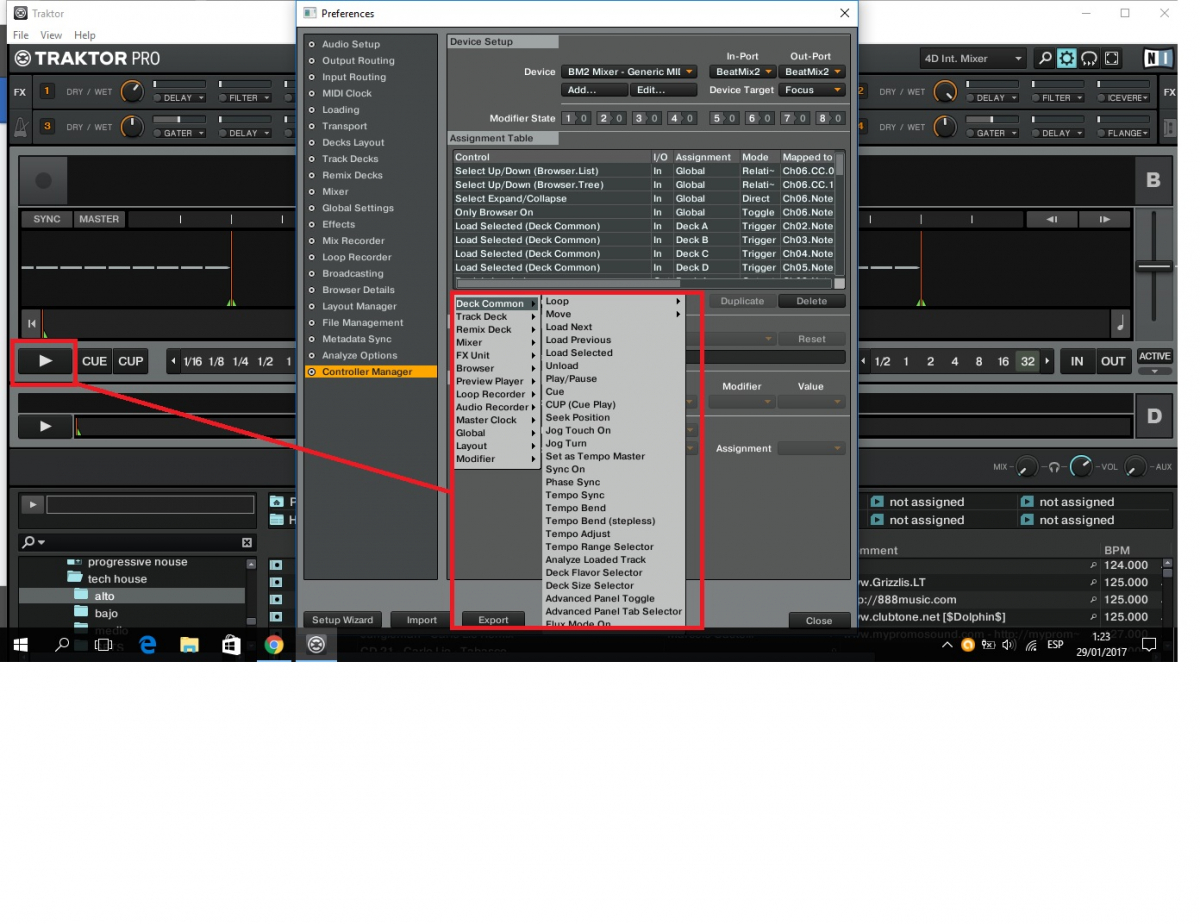1200x924 pixels.
Task: Toggle MASTER on Deck A
Action: click(99, 219)
